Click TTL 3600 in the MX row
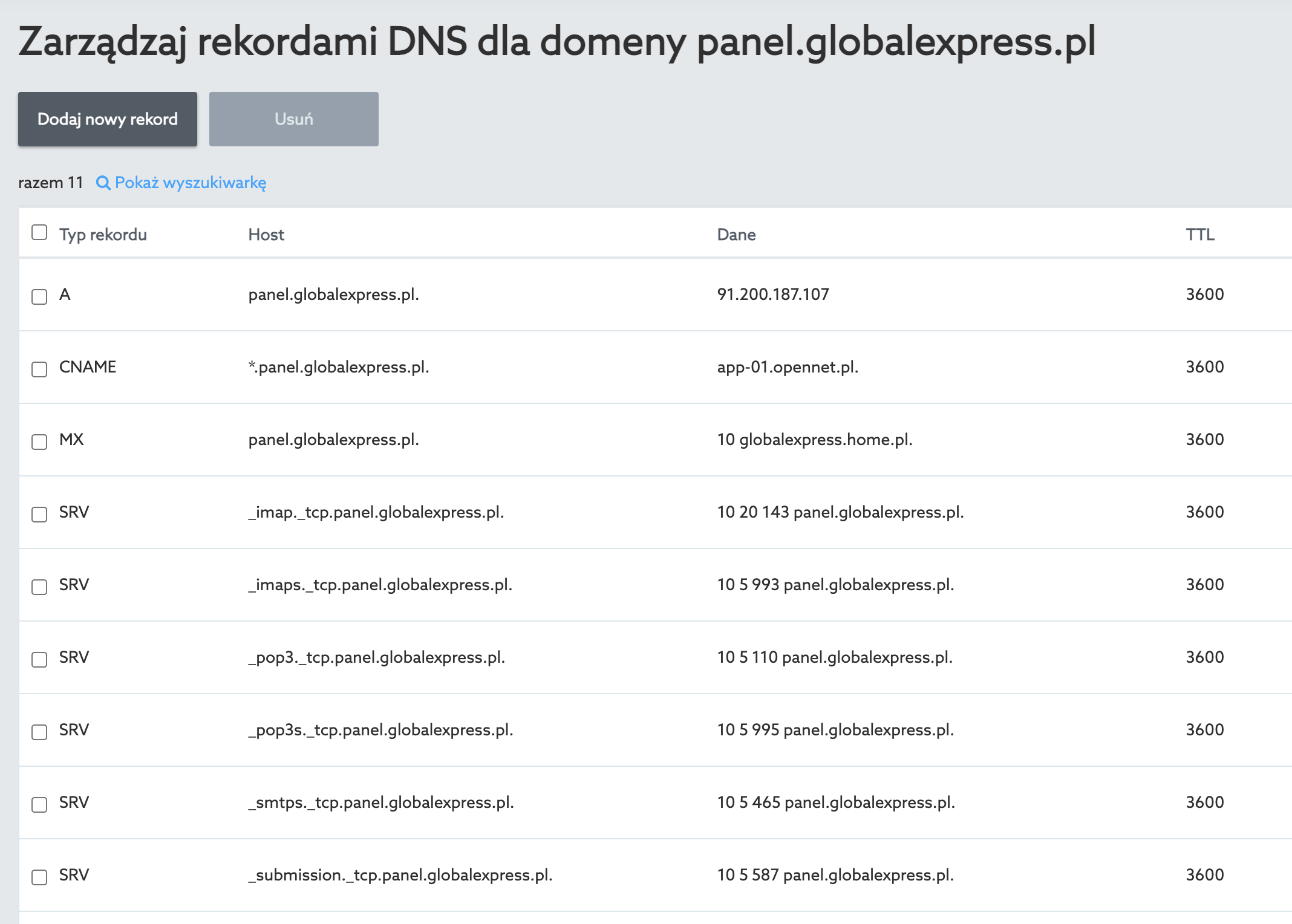 tap(1204, 440)
